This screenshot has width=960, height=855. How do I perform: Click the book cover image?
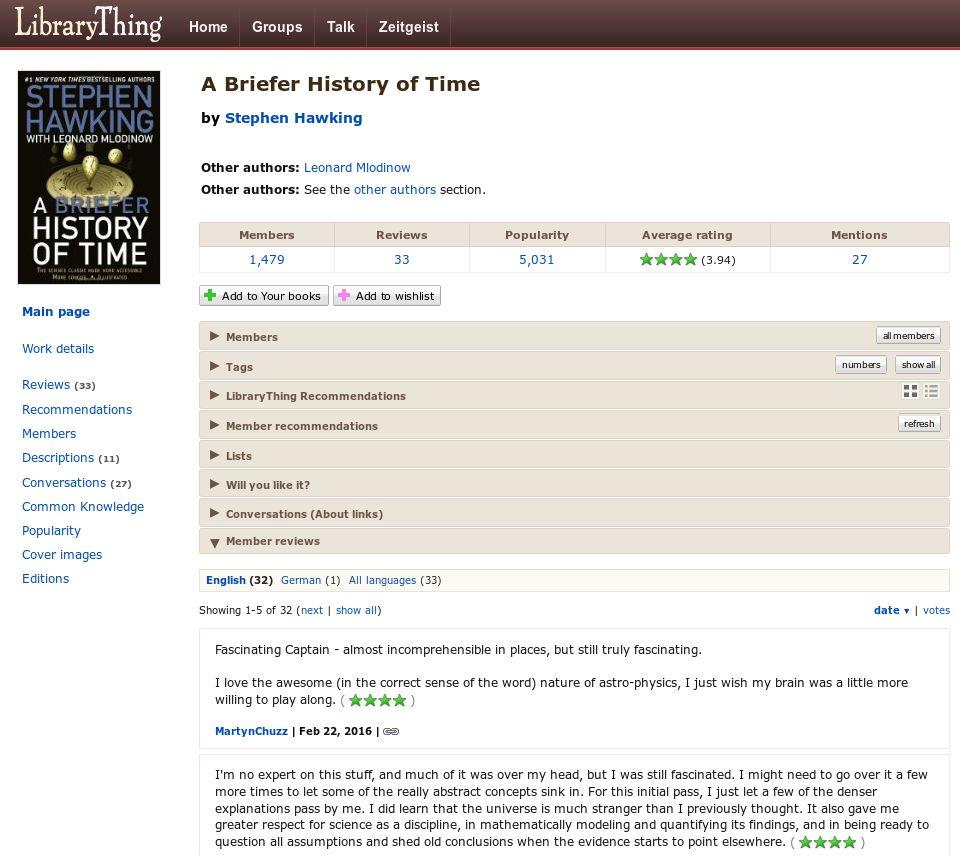(x=89, y=178)
